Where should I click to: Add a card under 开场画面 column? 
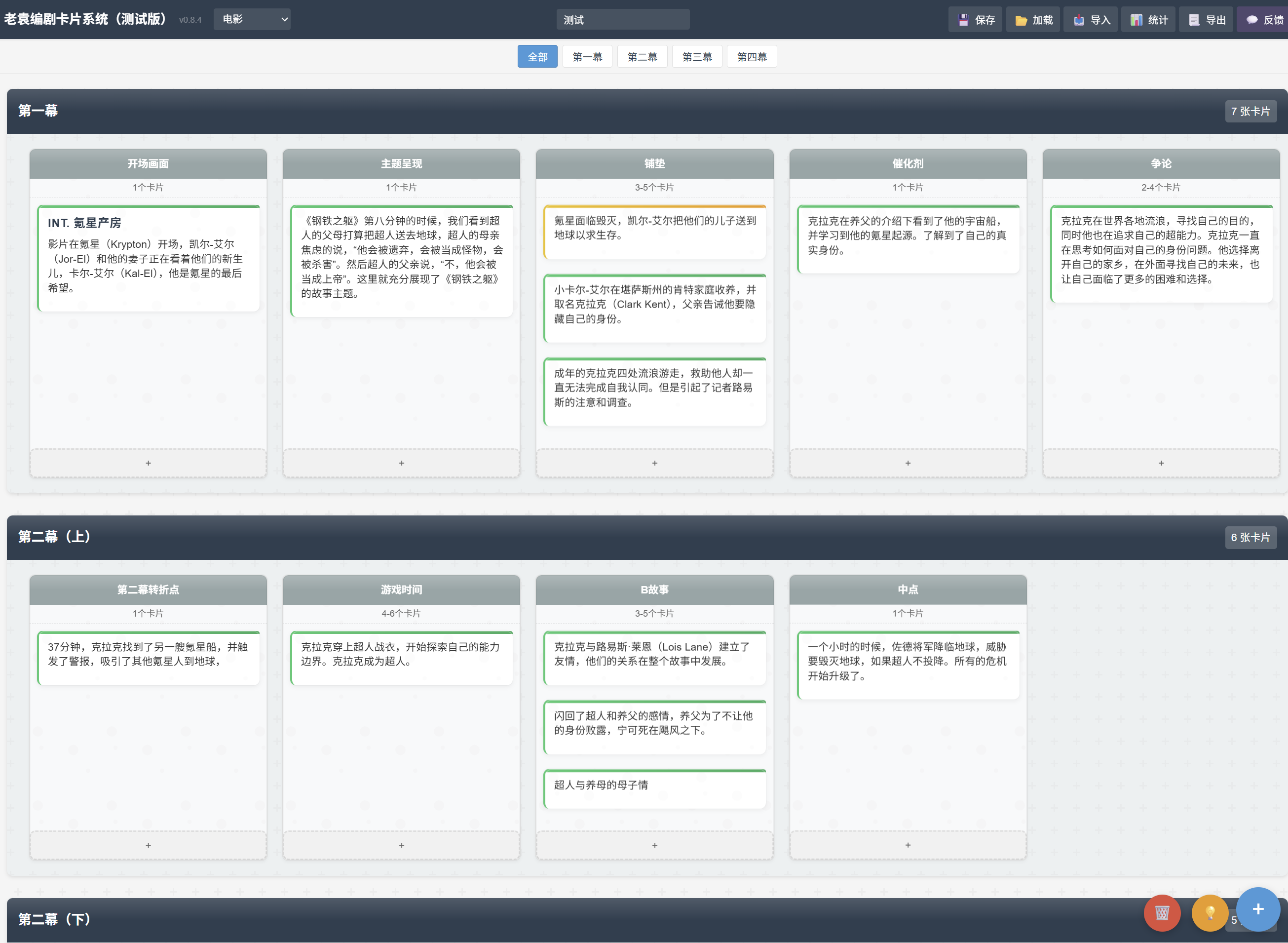pyautogui.click(x=149, y=463)
